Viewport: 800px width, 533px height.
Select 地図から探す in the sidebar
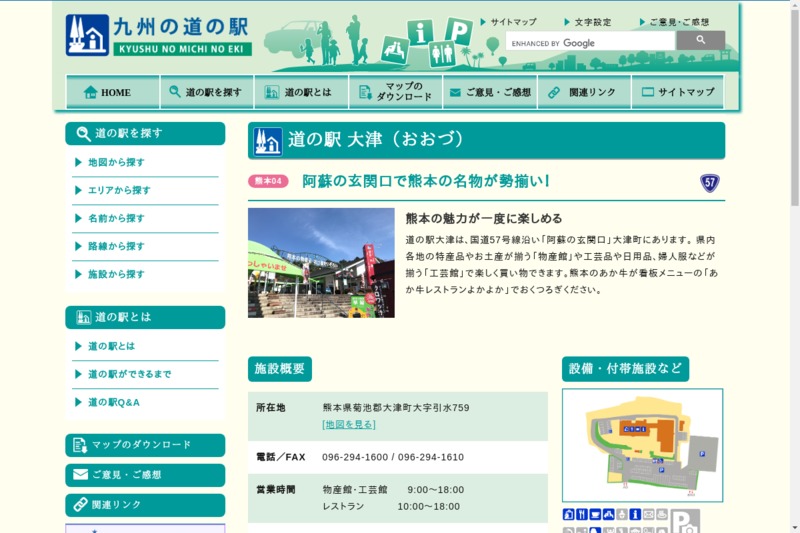[x=116, y=162]
